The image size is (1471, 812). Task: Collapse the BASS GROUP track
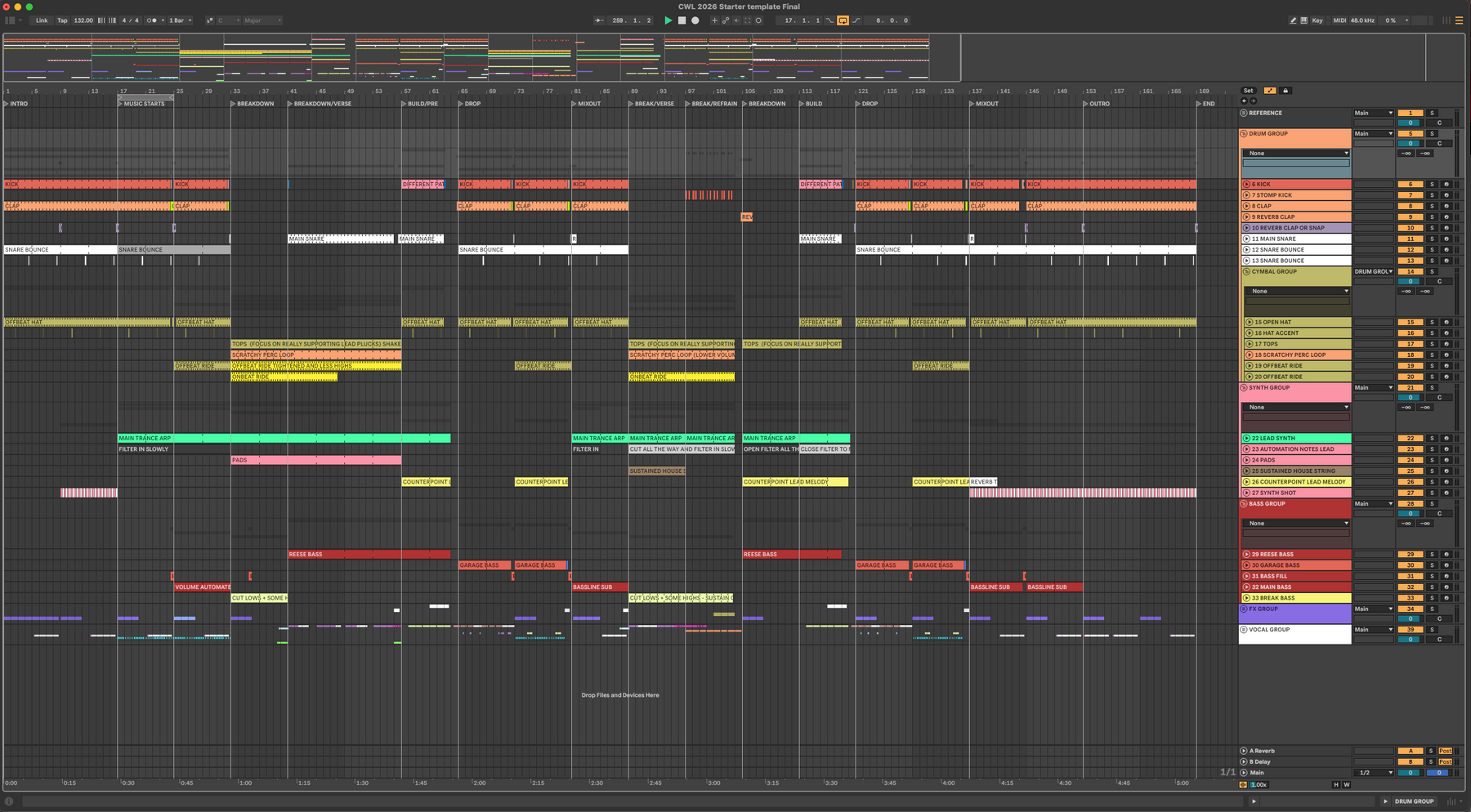point(1244,504)
